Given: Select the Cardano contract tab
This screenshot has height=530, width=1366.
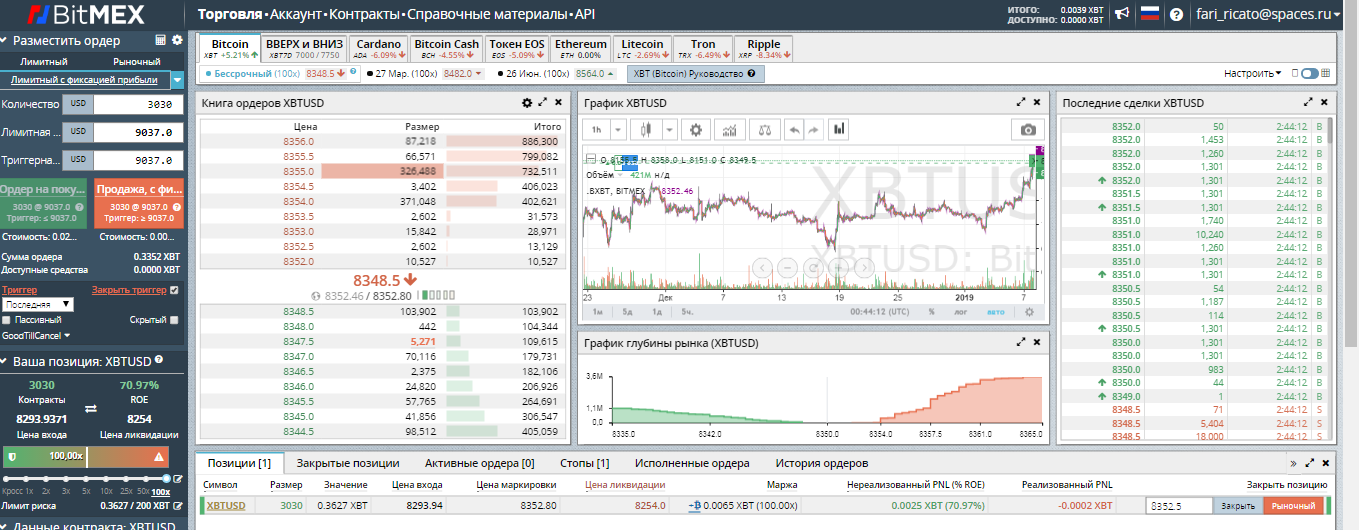Looking at the screenshot, I should pyautogui.click(x=378, y=49).
